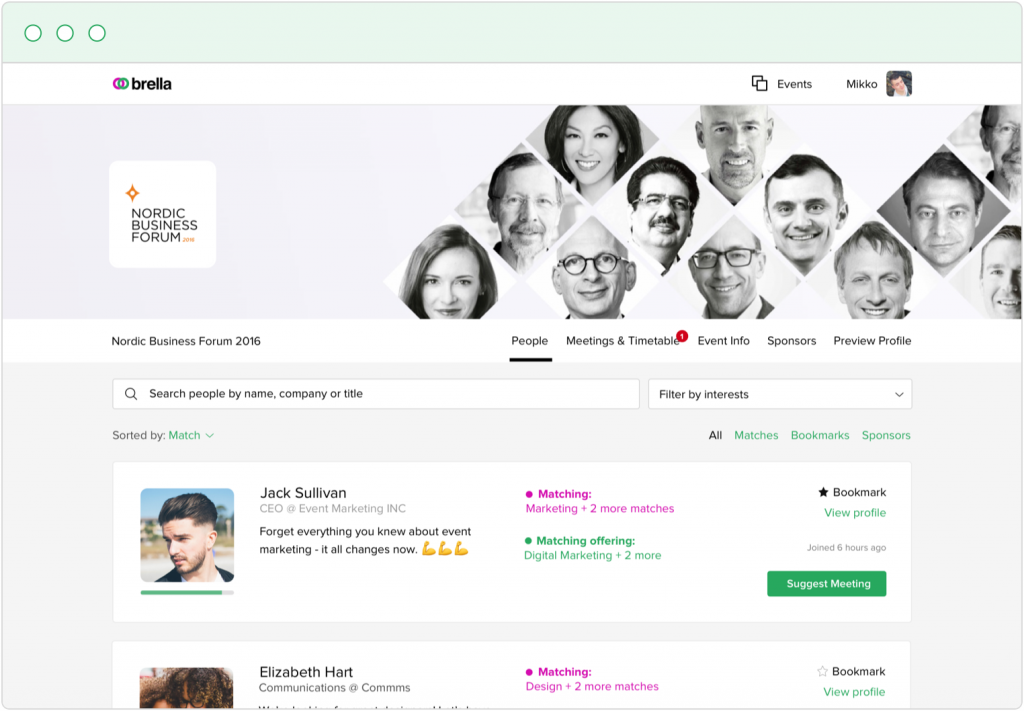The image size is (1024, 711).
Task: Filter the list by Matches
Action: pyautogui.click(x=756, y=435)
